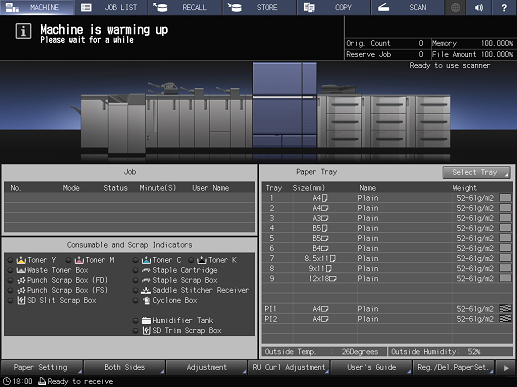Image resolution: width=517 pixels, height=387 pixels.
Task: Click the Toner Y cartridge icon
Action: pyautogui.click(x=21, y=260)
